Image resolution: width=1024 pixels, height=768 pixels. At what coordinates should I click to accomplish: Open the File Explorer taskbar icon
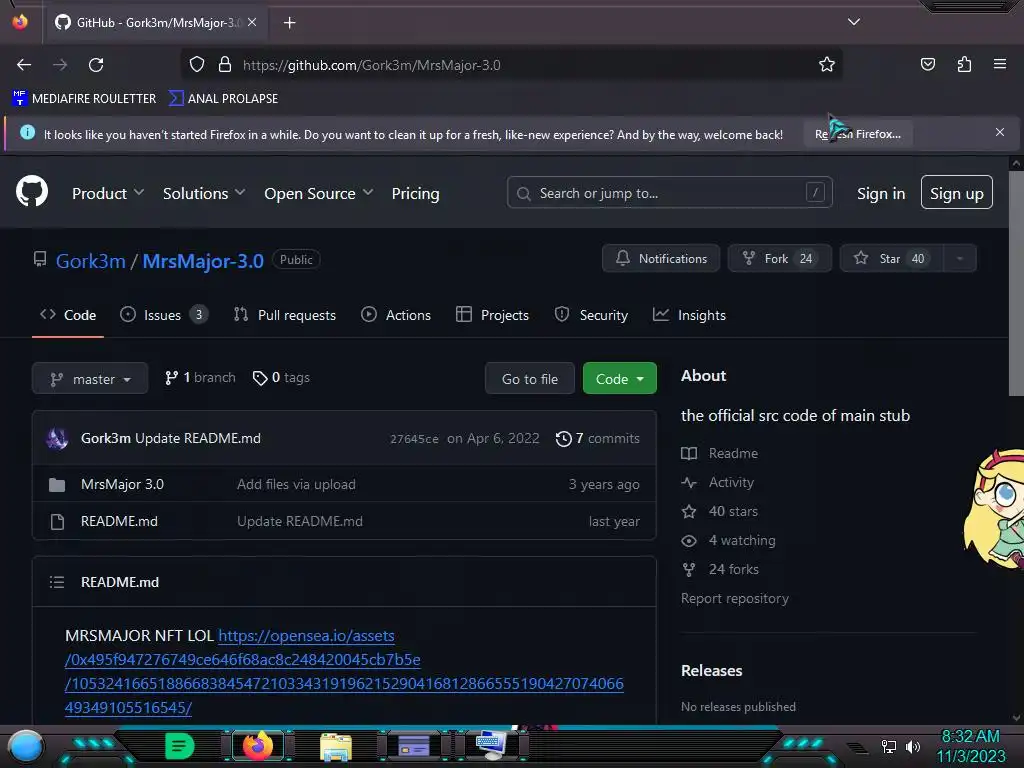tap(336, 747)
